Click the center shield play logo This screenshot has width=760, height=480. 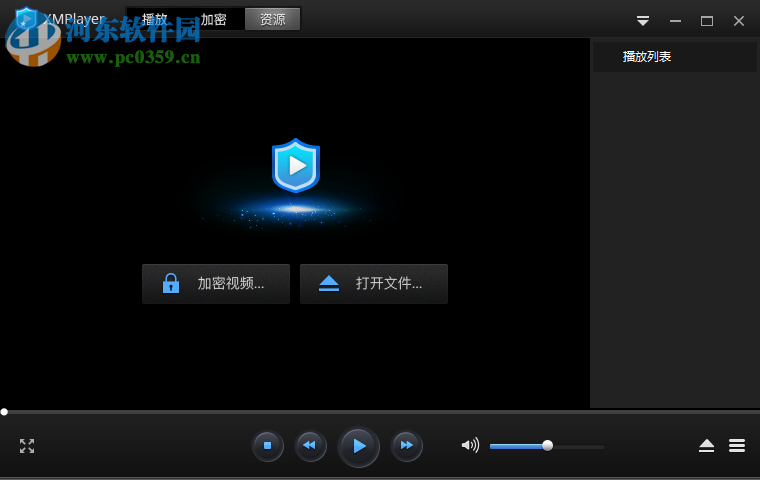point(296,165)
